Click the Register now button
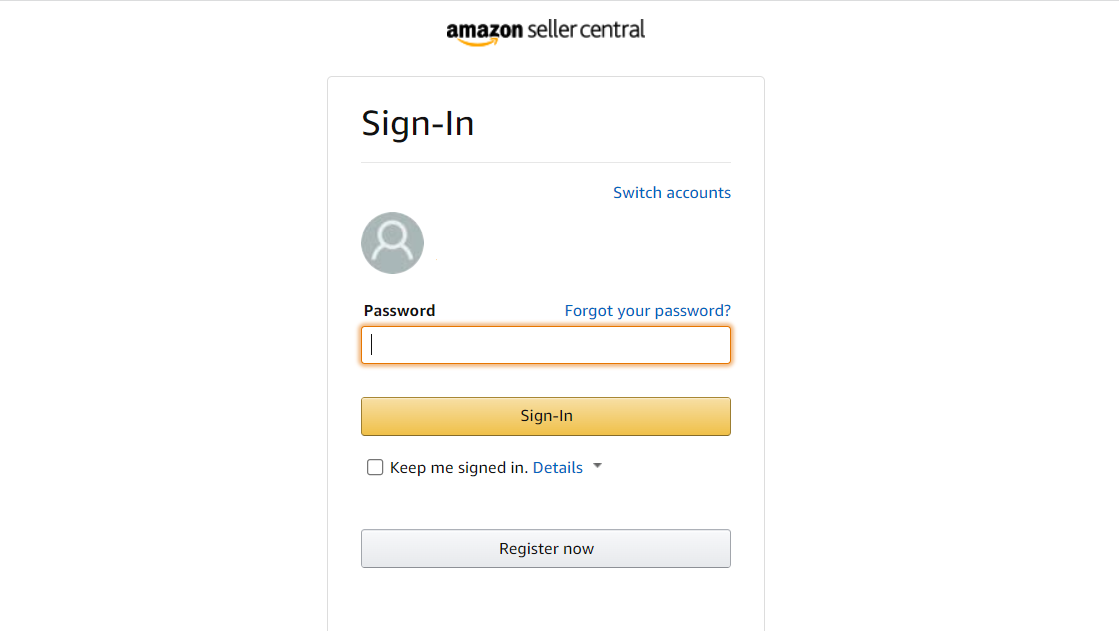 coord(546,548)
